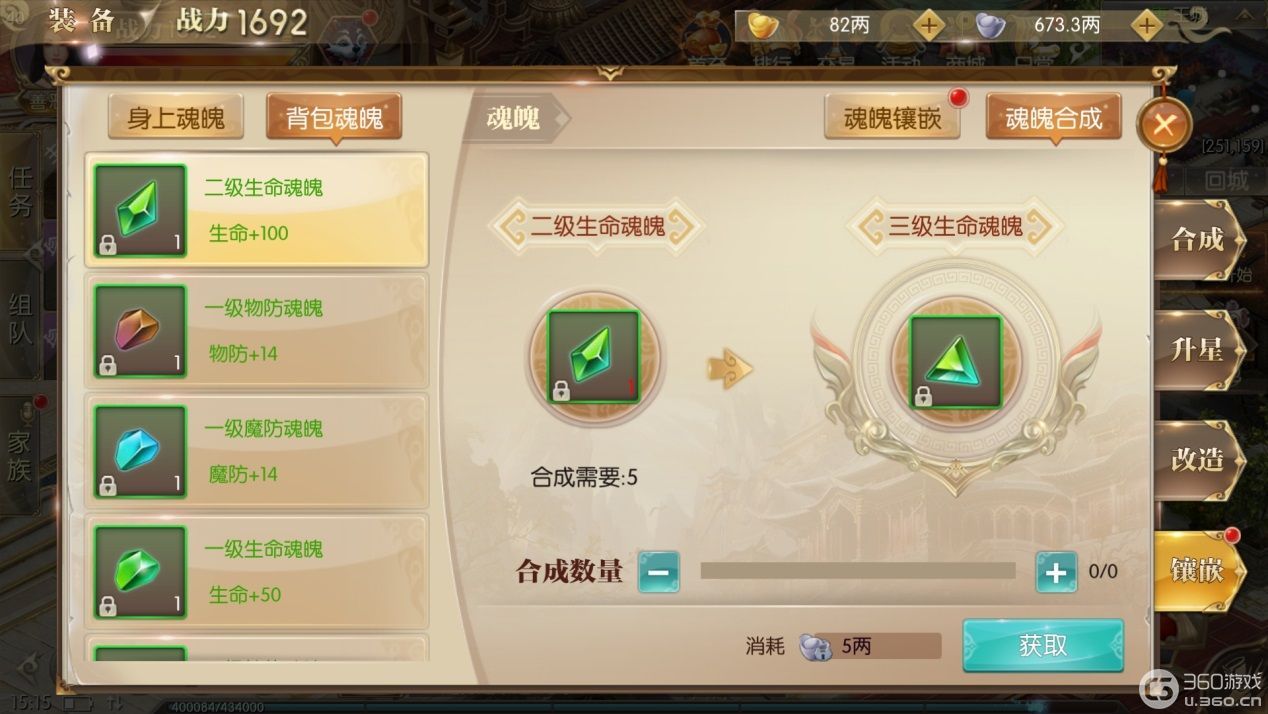Select the 二级生命魂魄 green gem icon in list
Viewport: 1268px width, 714px height.
[x=140, y=211]
